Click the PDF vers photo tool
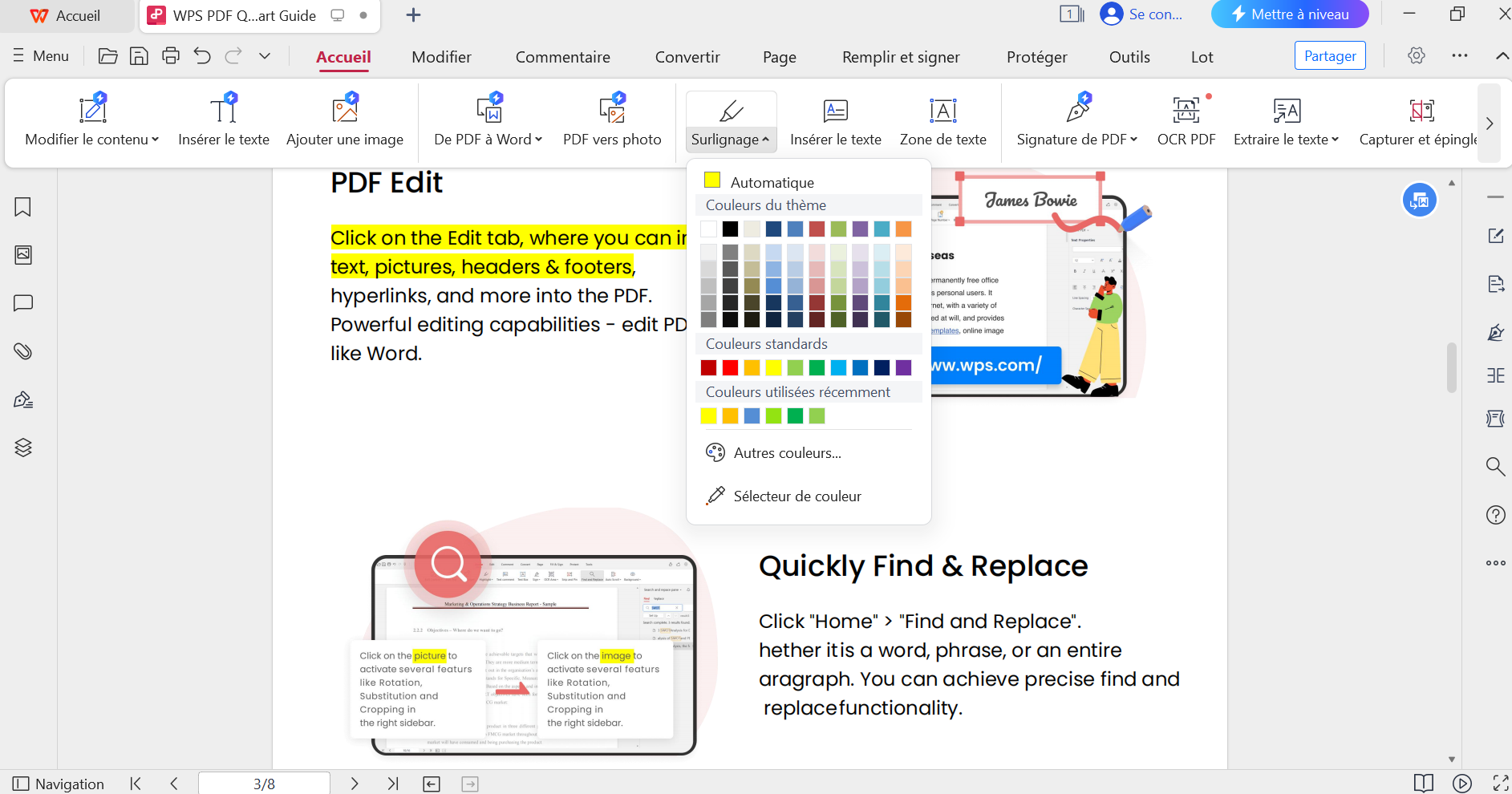This screenshot has width=1512, height=794. [611, 121]
